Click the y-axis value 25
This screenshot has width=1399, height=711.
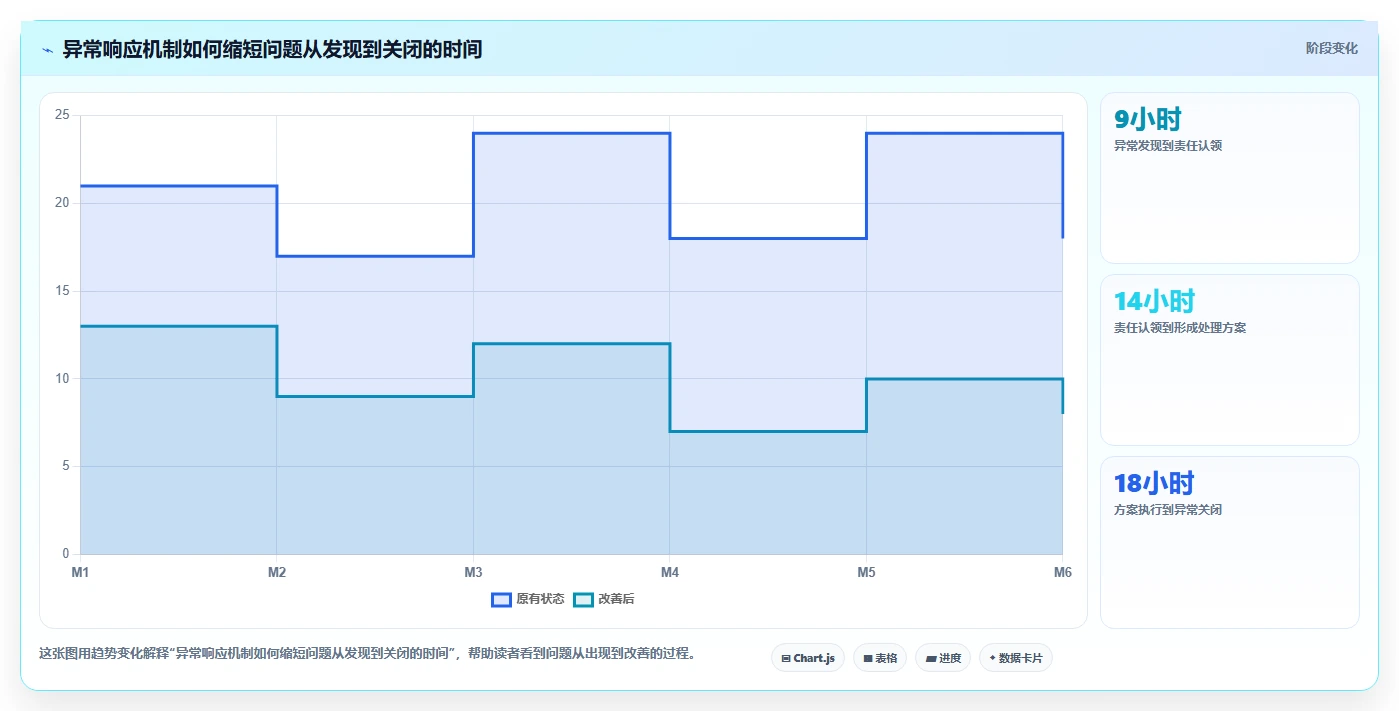[x=62, y=115]
